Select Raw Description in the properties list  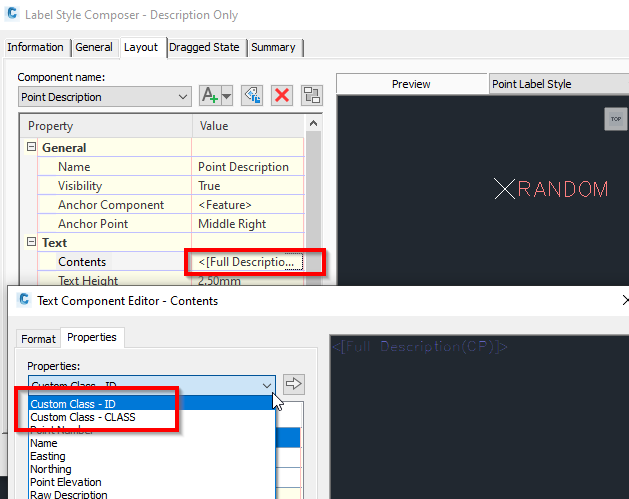coord(152,494)
